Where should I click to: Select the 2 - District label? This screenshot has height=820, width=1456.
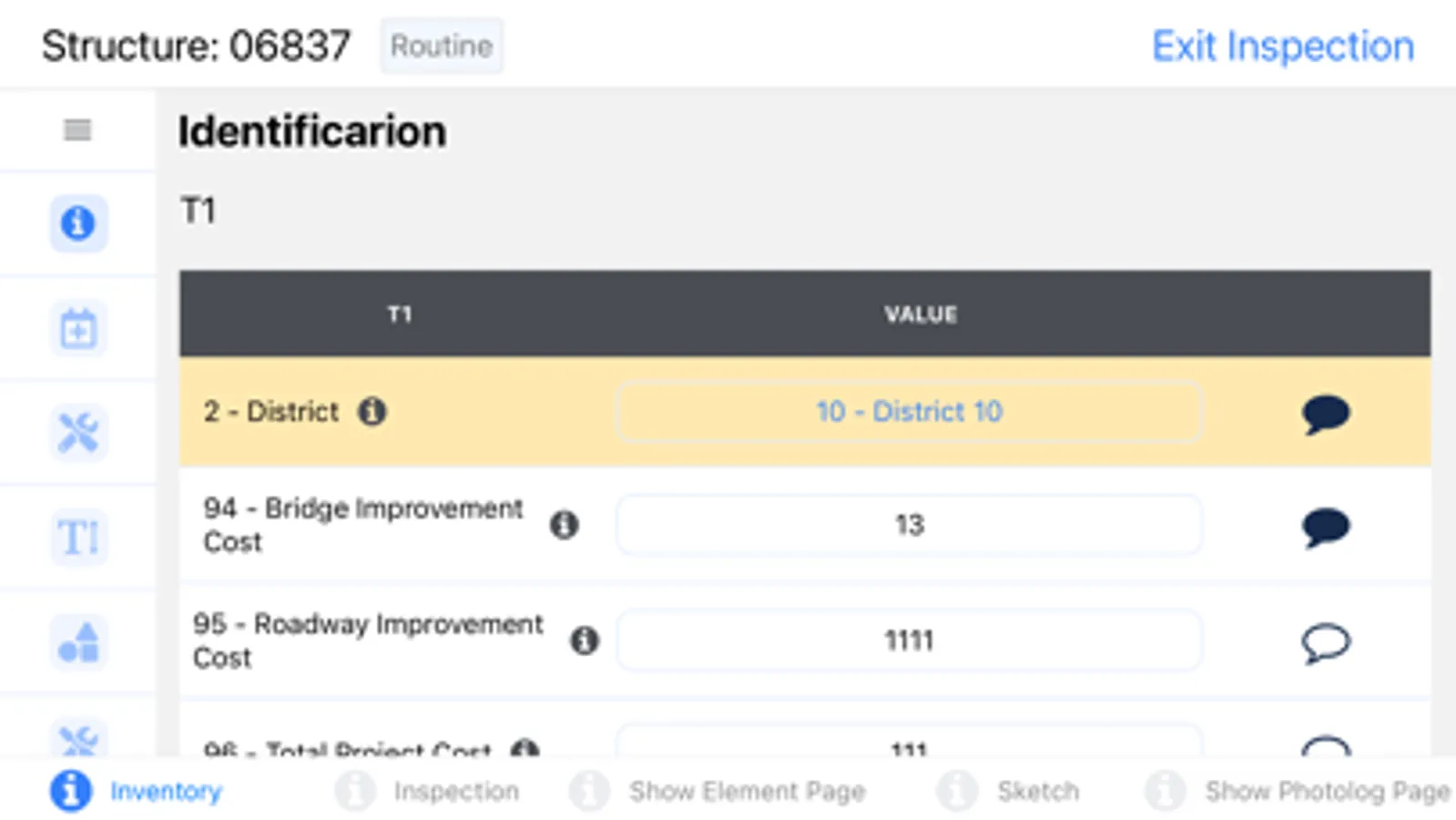pos(270,412)
